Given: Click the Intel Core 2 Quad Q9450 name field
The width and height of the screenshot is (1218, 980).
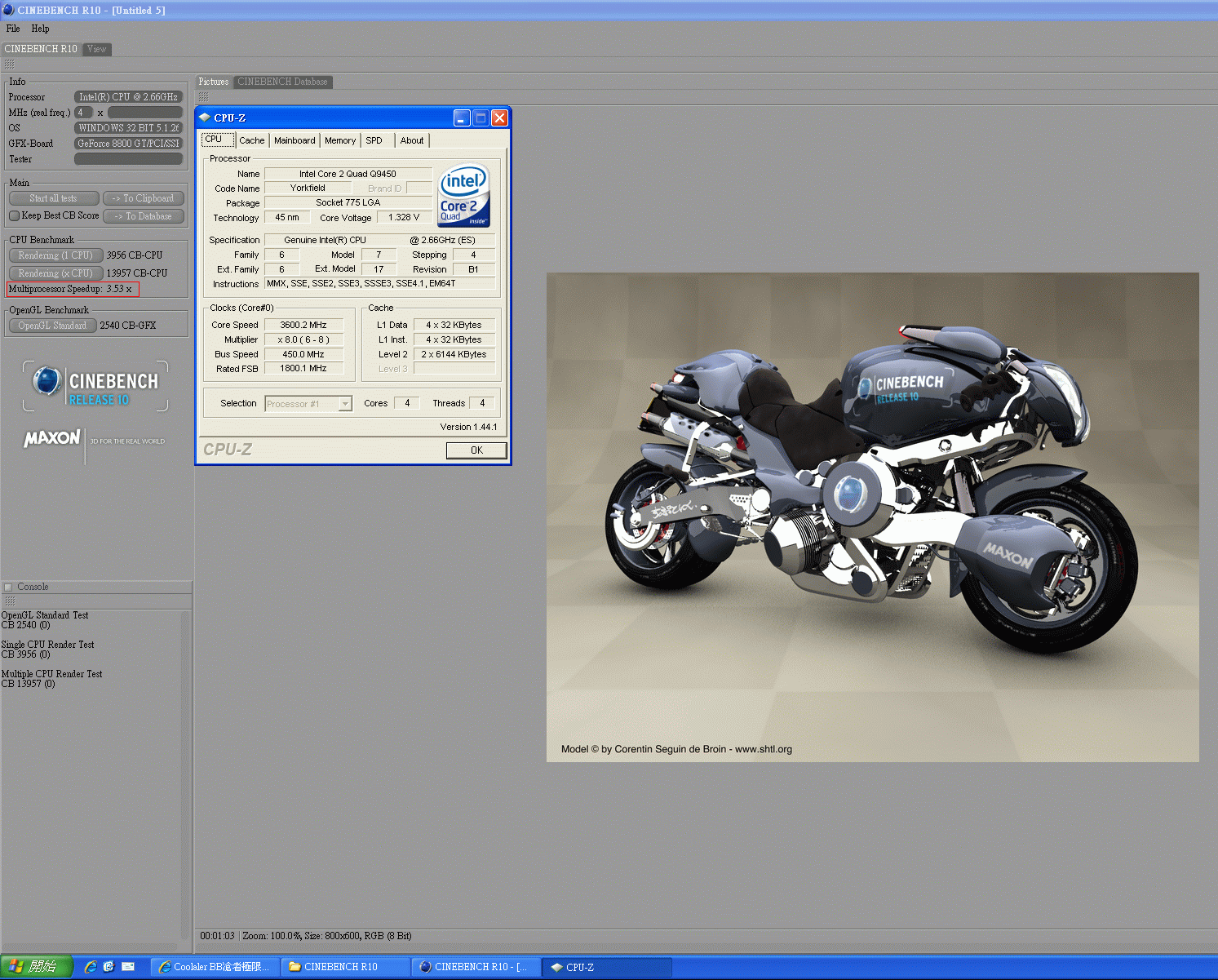Looking at the screenshot, I should click(x=348, y=174).
